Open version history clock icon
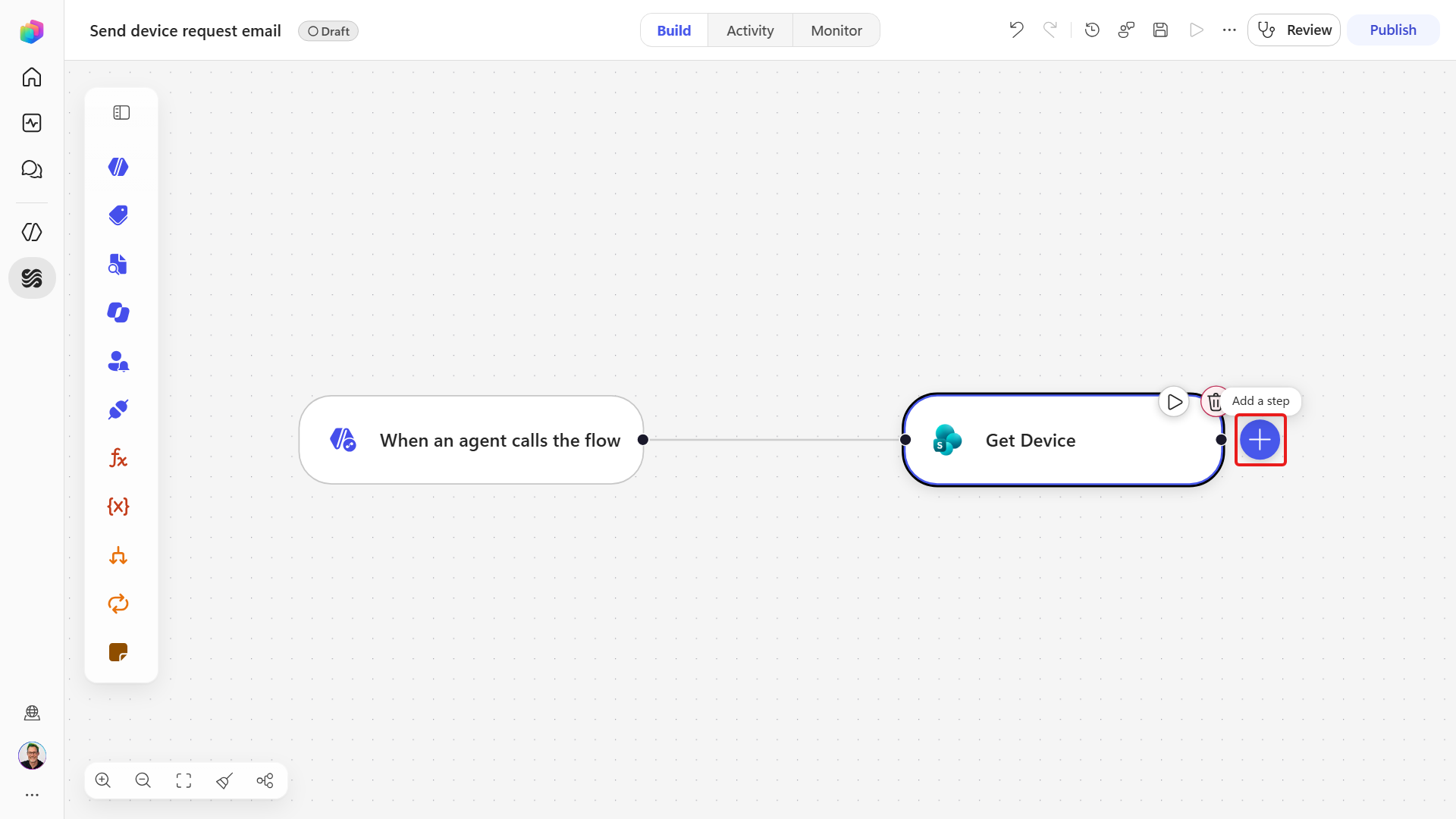Screen dimensions: 1456x819 click(x=1092, y=30)
